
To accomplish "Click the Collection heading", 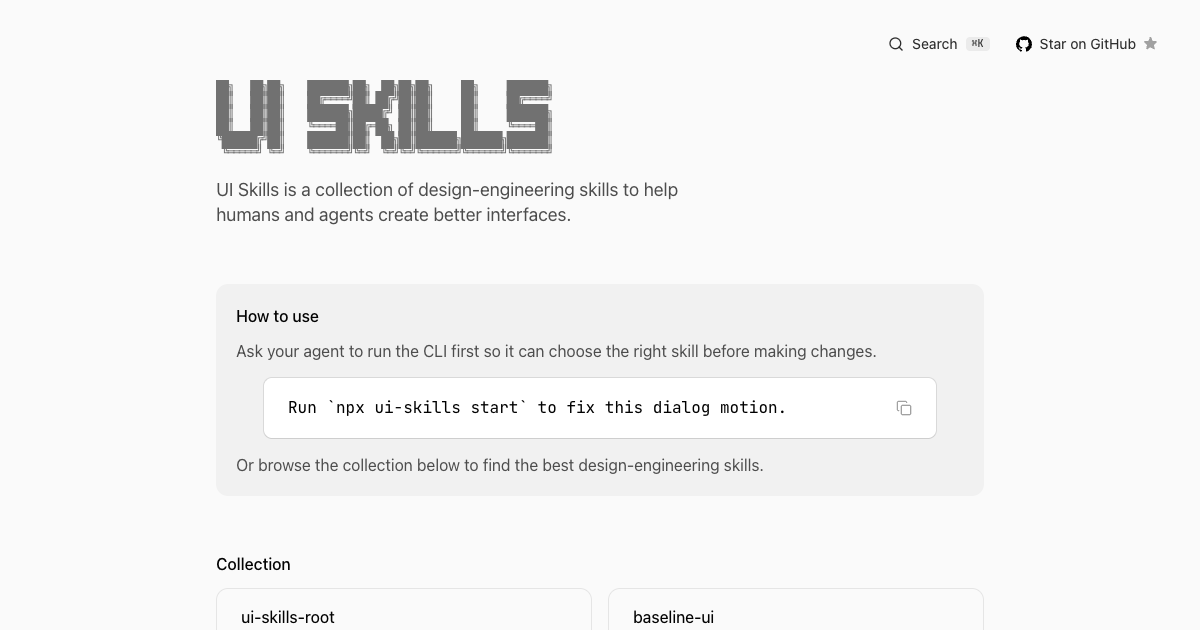I will pyautogui.click(x=253, y=564).
